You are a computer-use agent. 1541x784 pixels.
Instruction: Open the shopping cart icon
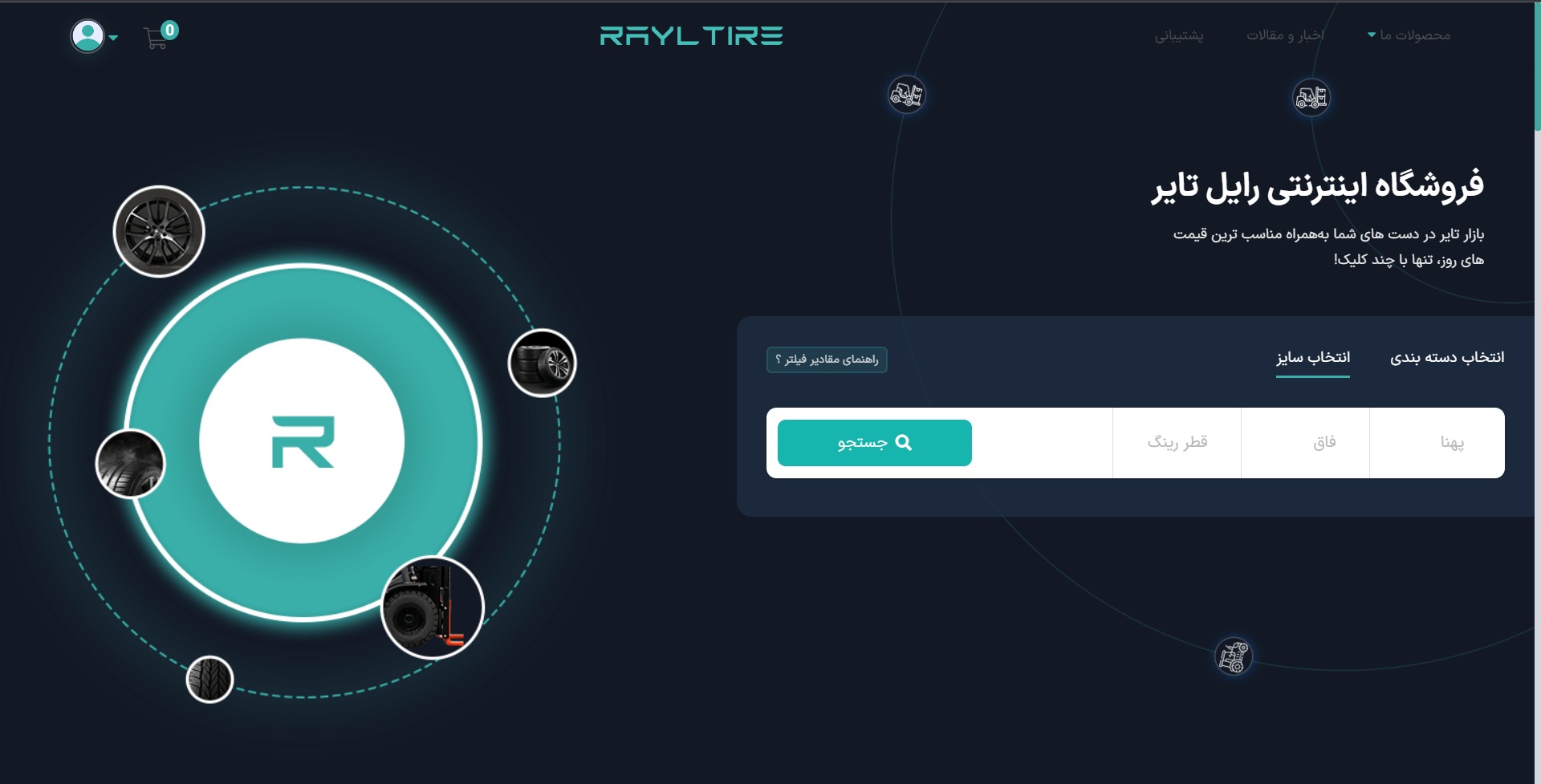pyautogui.click(x=155, y=39)
